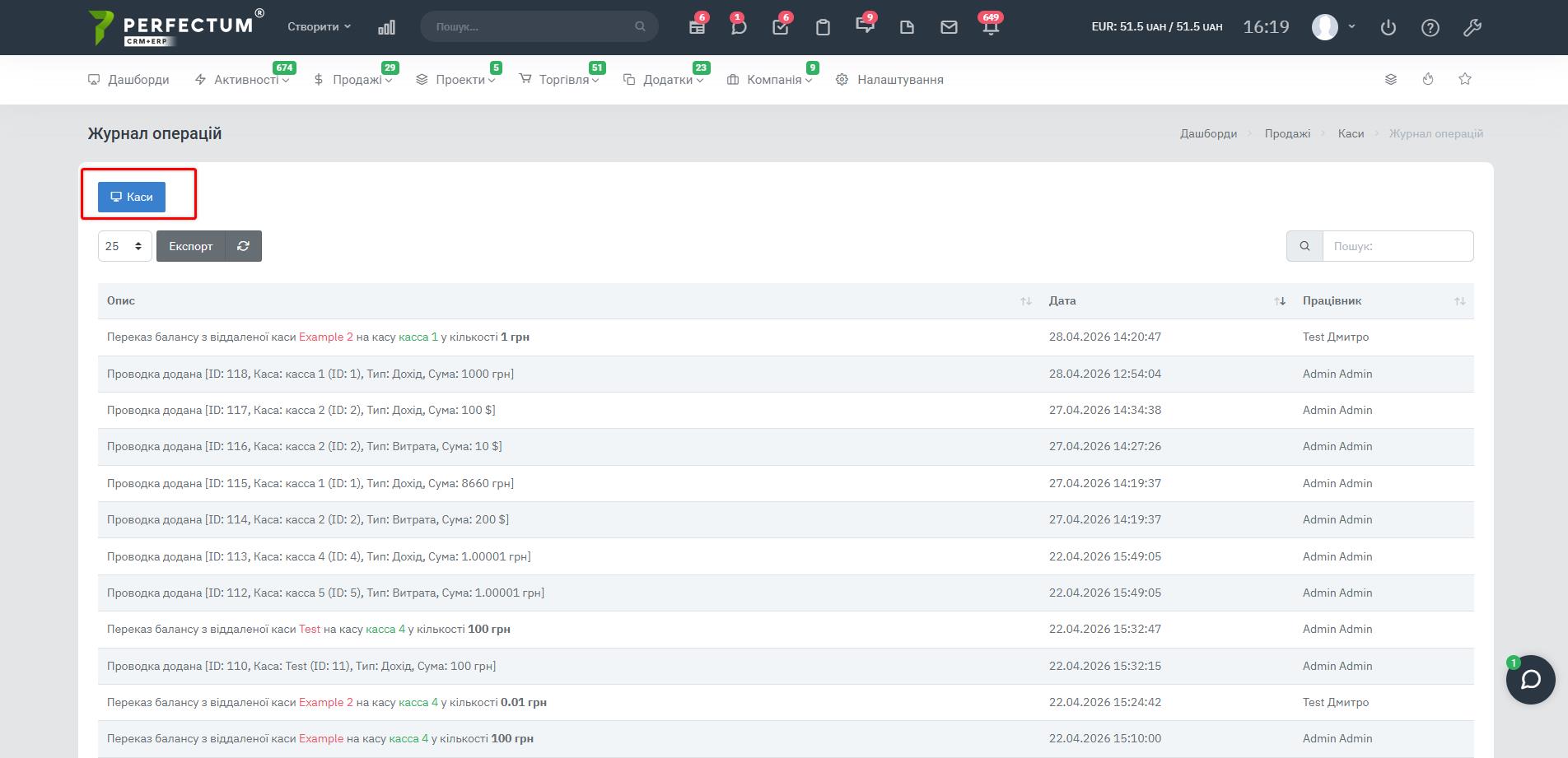Image resolution: width=1568 pixels, height=758 pixels.
Task: Open the rows per page selector showing 25
Action: 124,246
